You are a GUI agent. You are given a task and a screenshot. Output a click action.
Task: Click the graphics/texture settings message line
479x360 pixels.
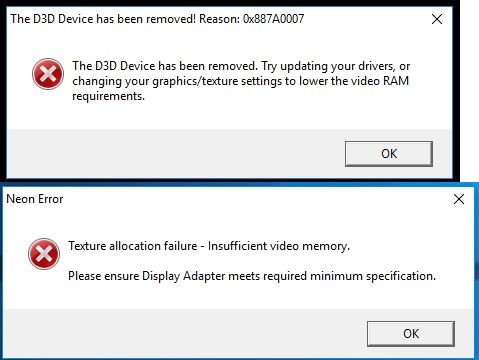click(240, 81)
